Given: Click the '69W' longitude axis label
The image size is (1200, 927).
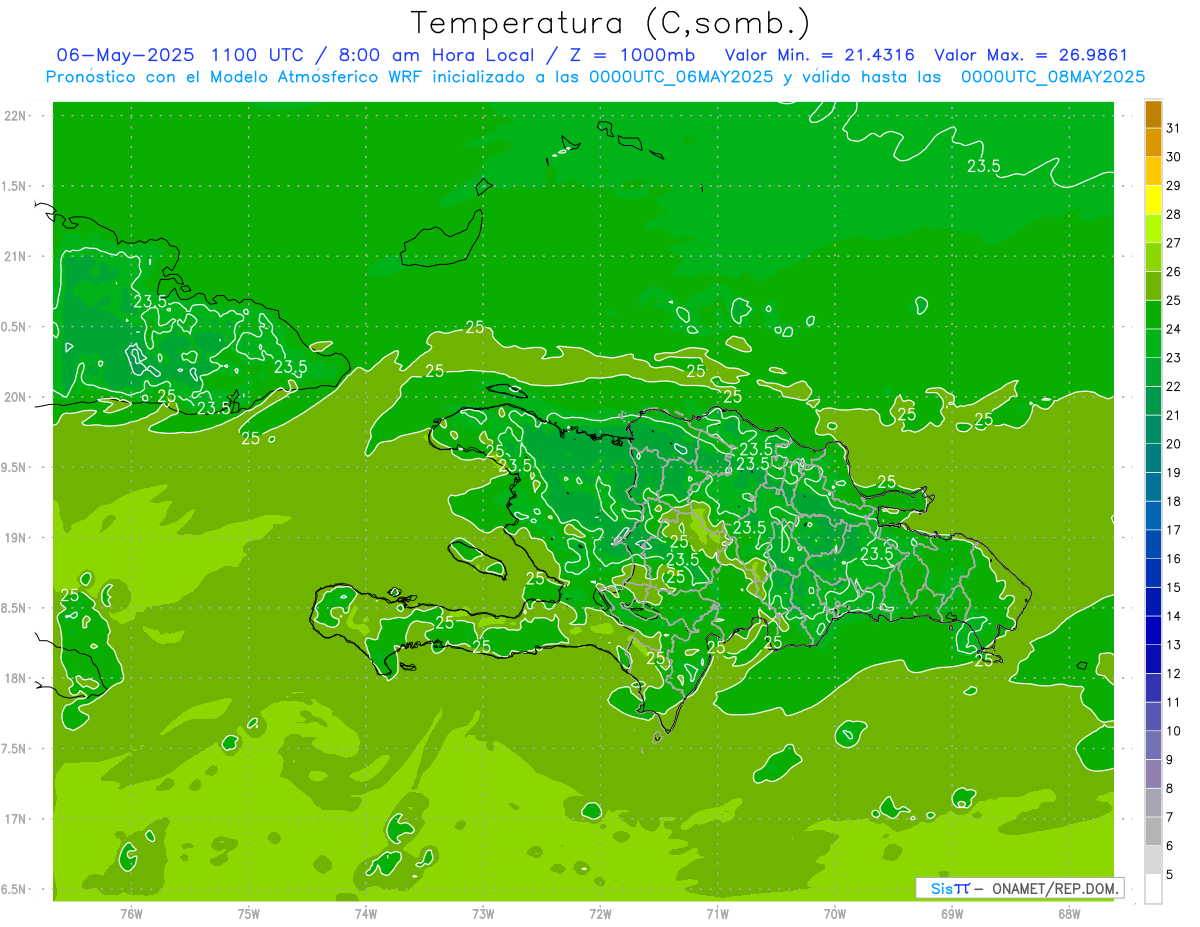Looking at the screenshot, I should (952, 914).
